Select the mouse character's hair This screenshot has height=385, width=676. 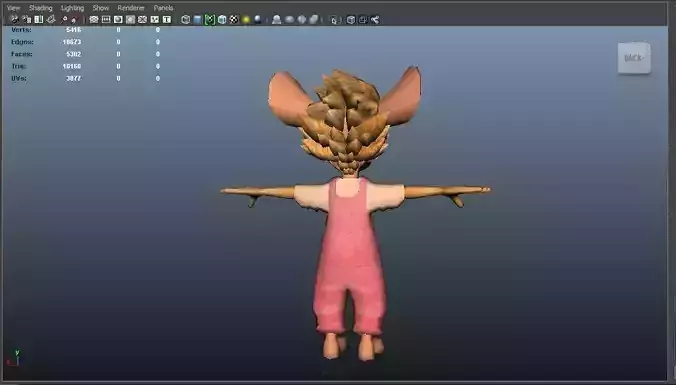coord(346,121)
